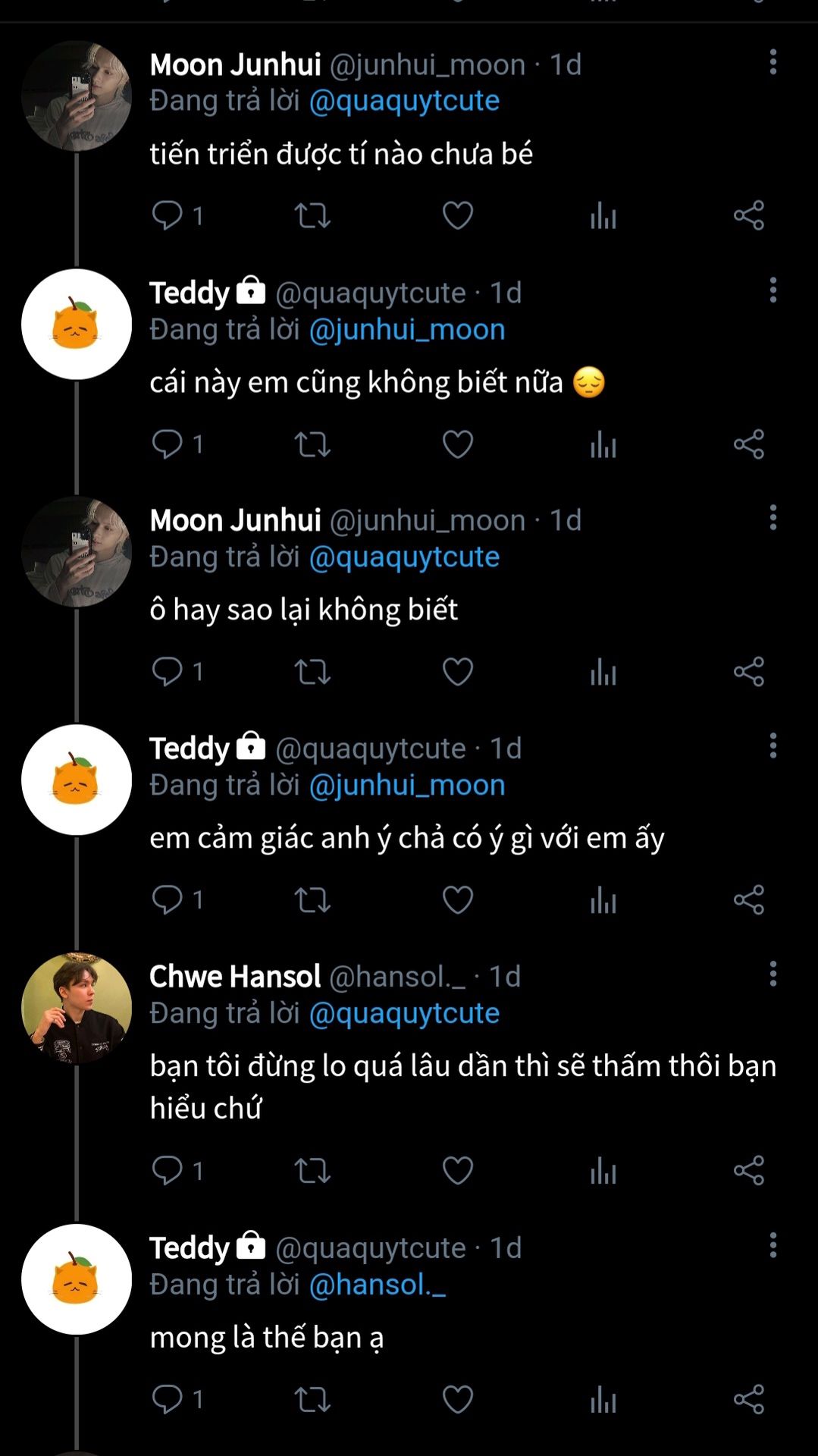Retweet the "ô hay sao lại không biết" tweet

[x=312, y=672]
